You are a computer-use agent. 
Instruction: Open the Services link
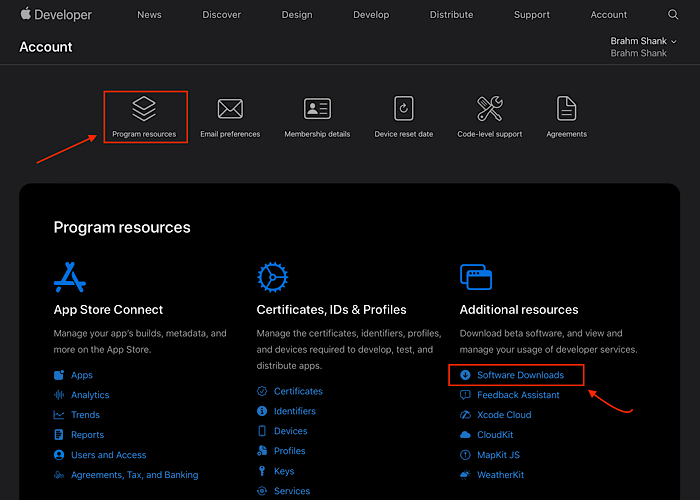(292, 491)
